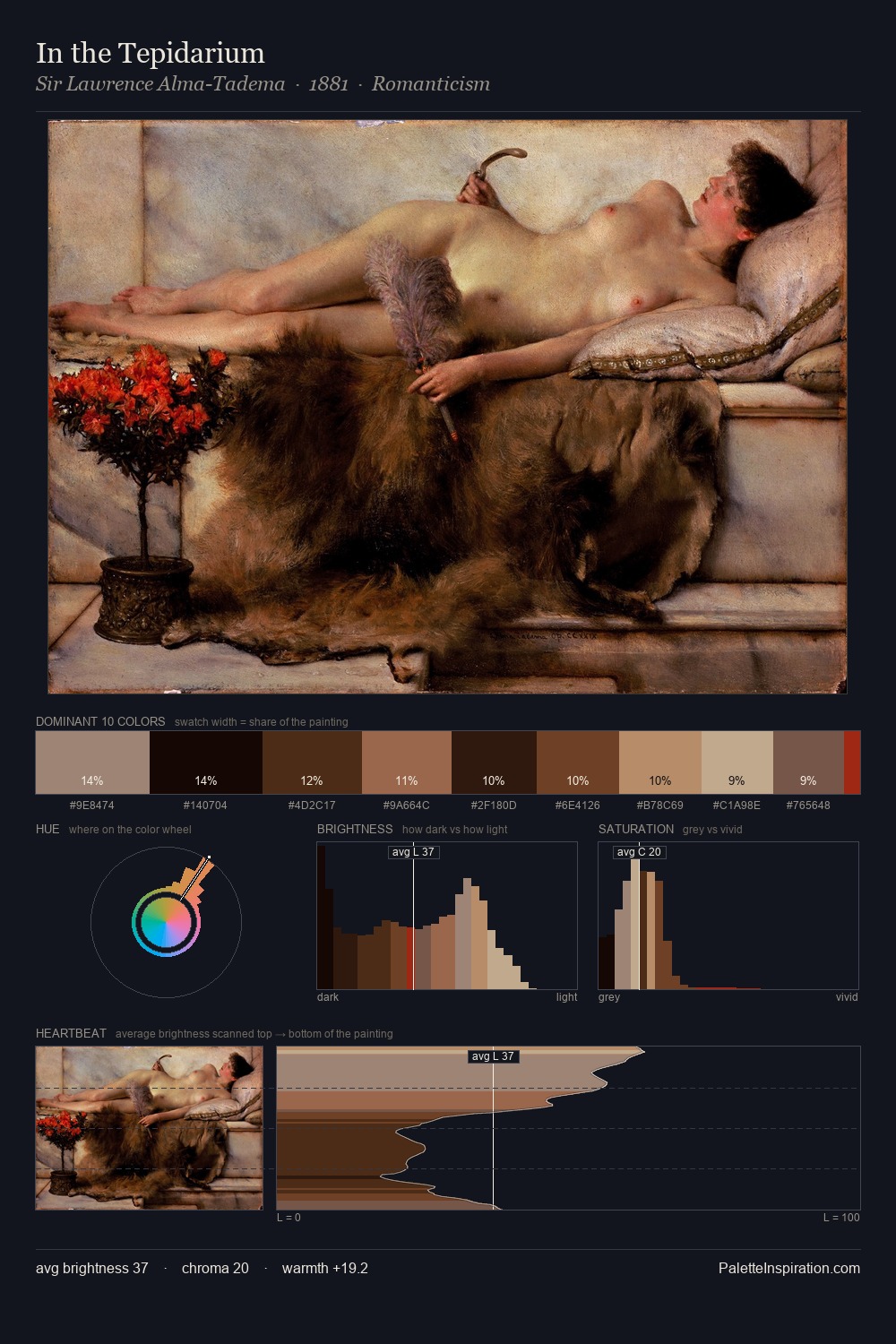
Task: Open the PaletteInspiration.com link
Action: pyautogui.click(x=789, y=1268)
